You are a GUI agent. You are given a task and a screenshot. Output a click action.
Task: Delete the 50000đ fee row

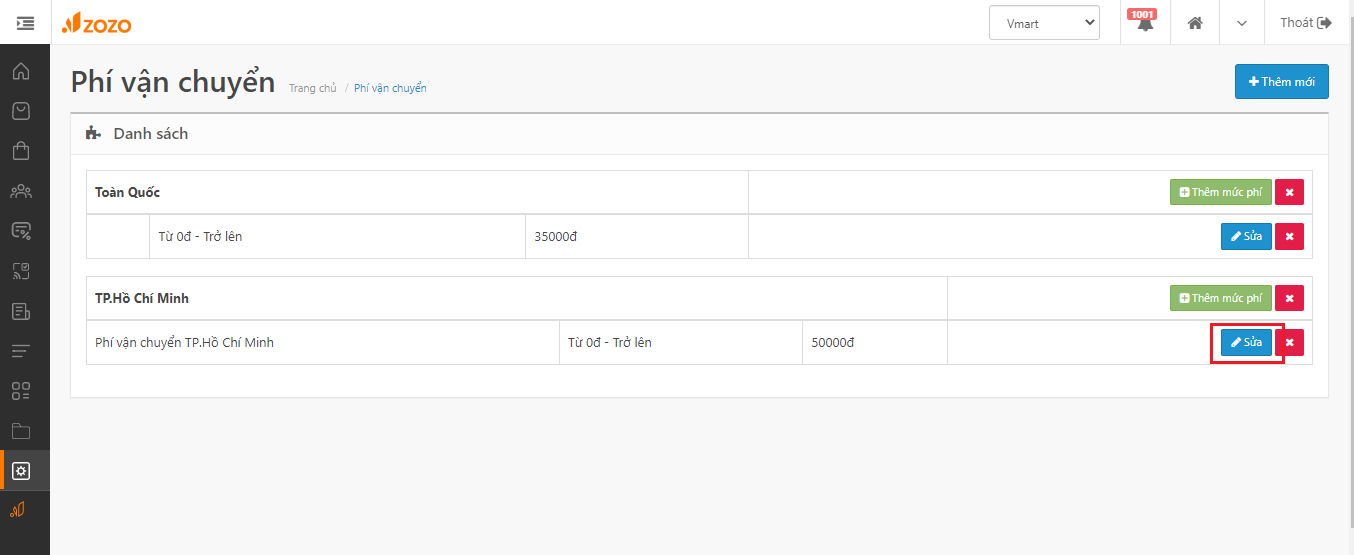[x=1289, y=342]
